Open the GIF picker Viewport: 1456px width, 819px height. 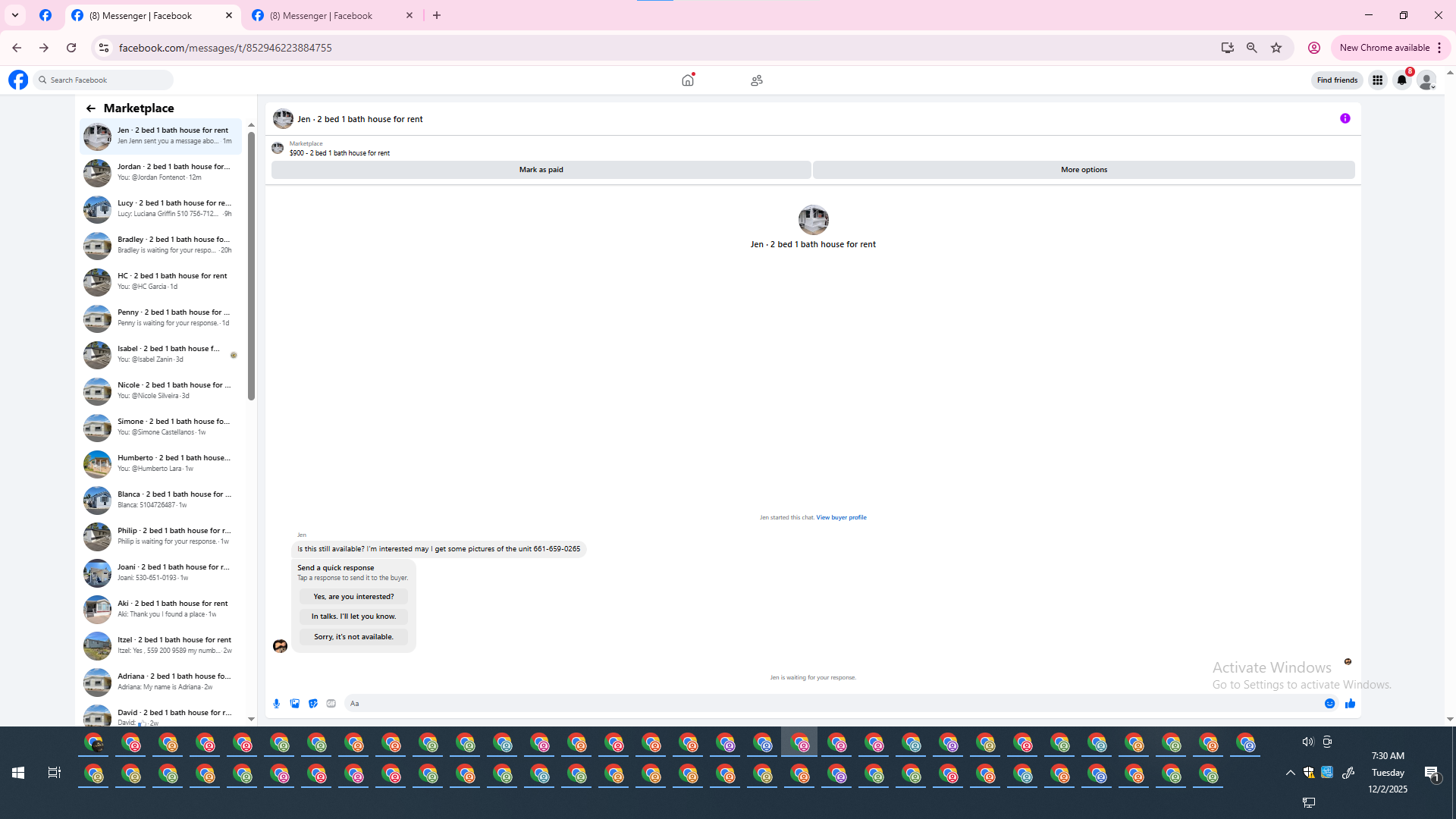(x=331, y=704)
